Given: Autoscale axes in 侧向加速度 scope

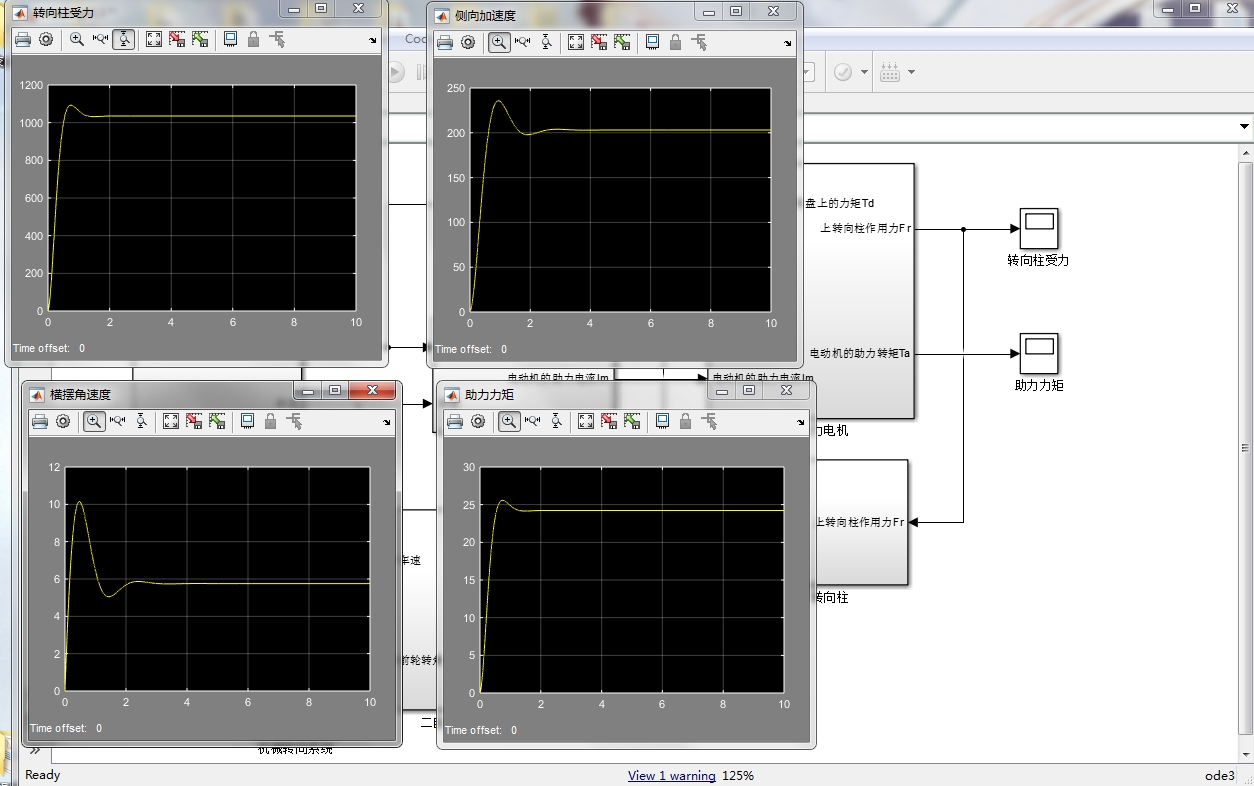Looking at the screenshot, I should (576, 42).
